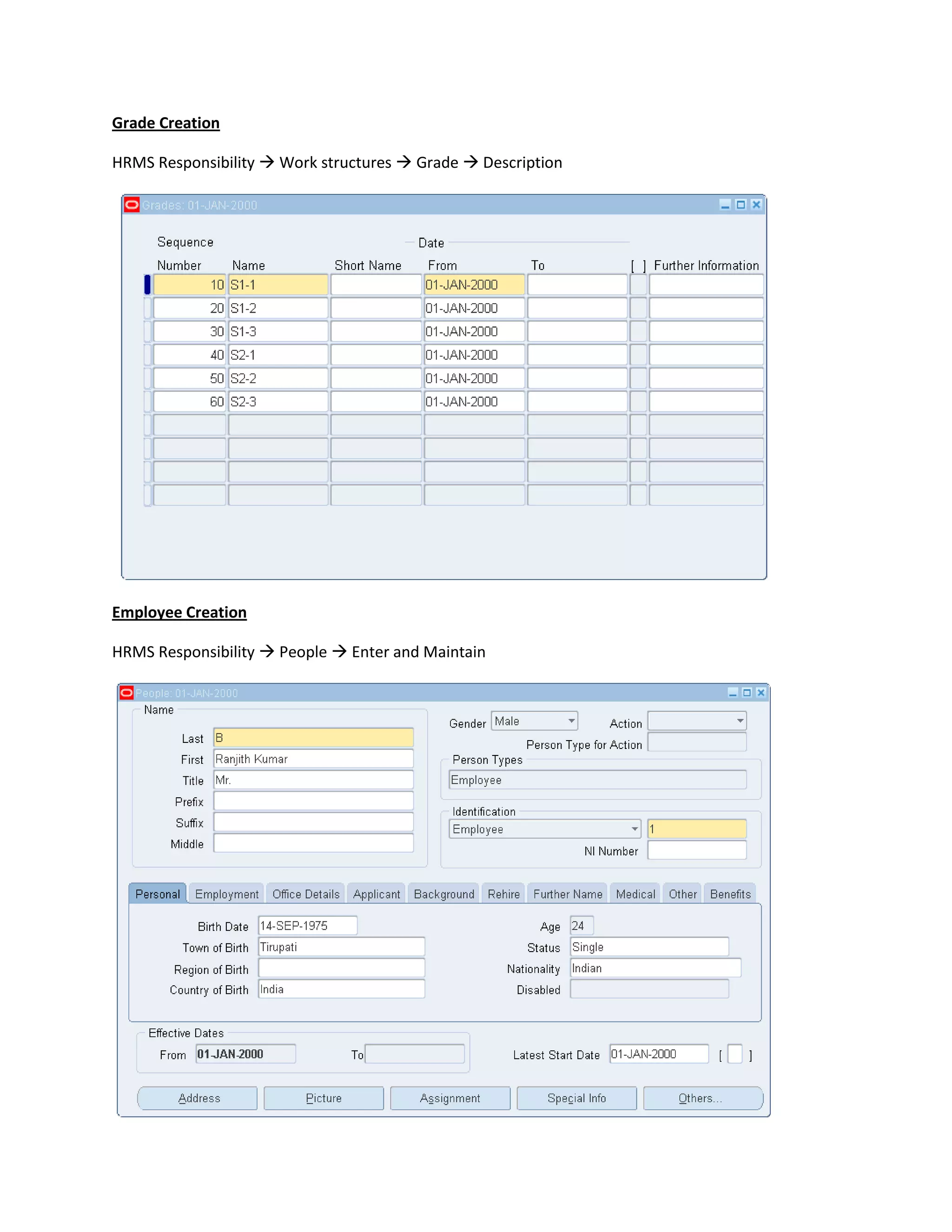Close the Grades window

[x=756, y=205]
